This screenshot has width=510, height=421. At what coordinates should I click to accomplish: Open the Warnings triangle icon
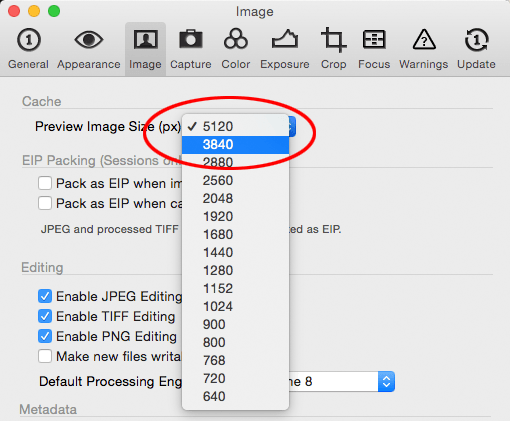point(424,40)
